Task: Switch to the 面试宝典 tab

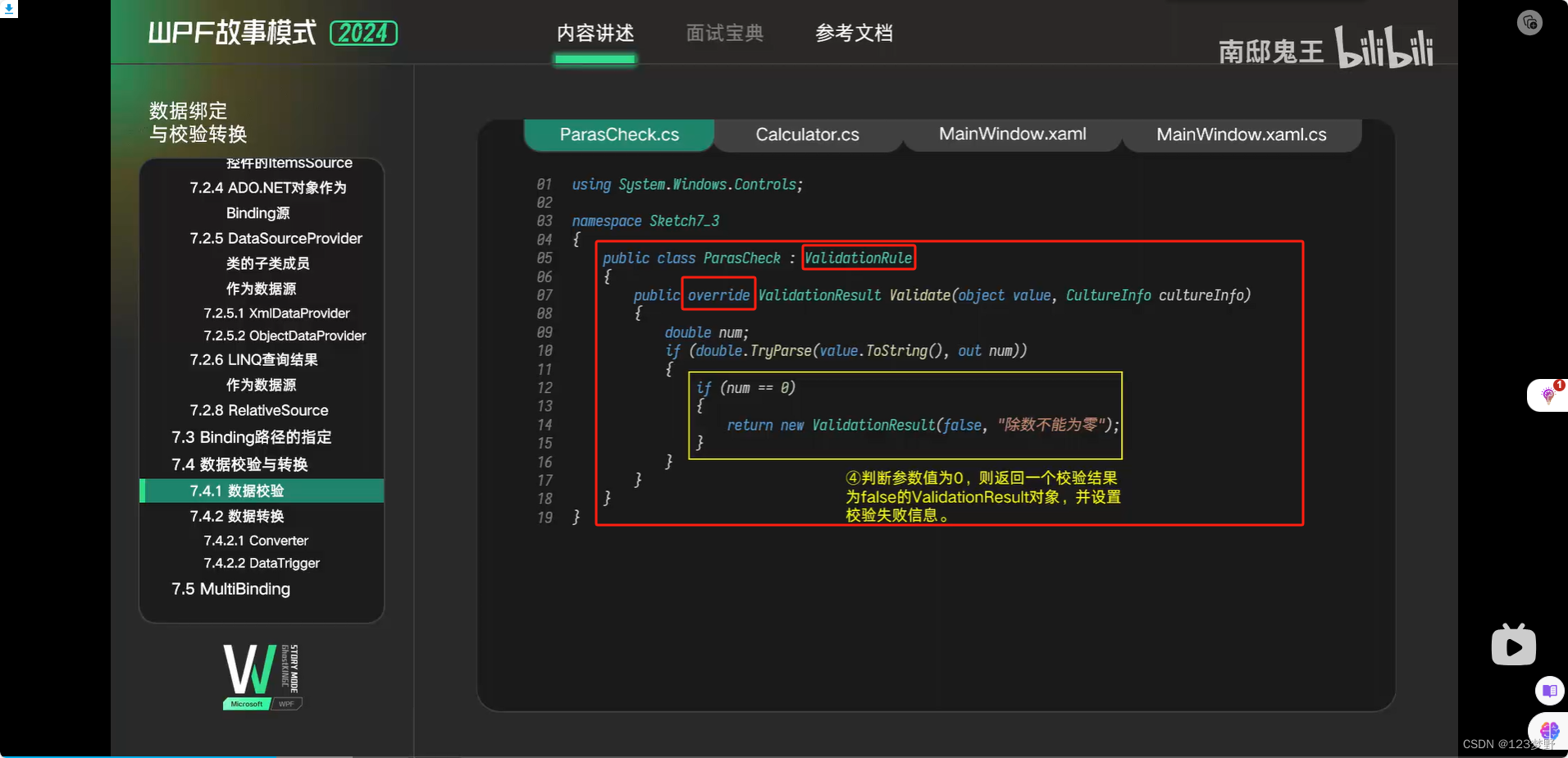Action: (725, 34)
